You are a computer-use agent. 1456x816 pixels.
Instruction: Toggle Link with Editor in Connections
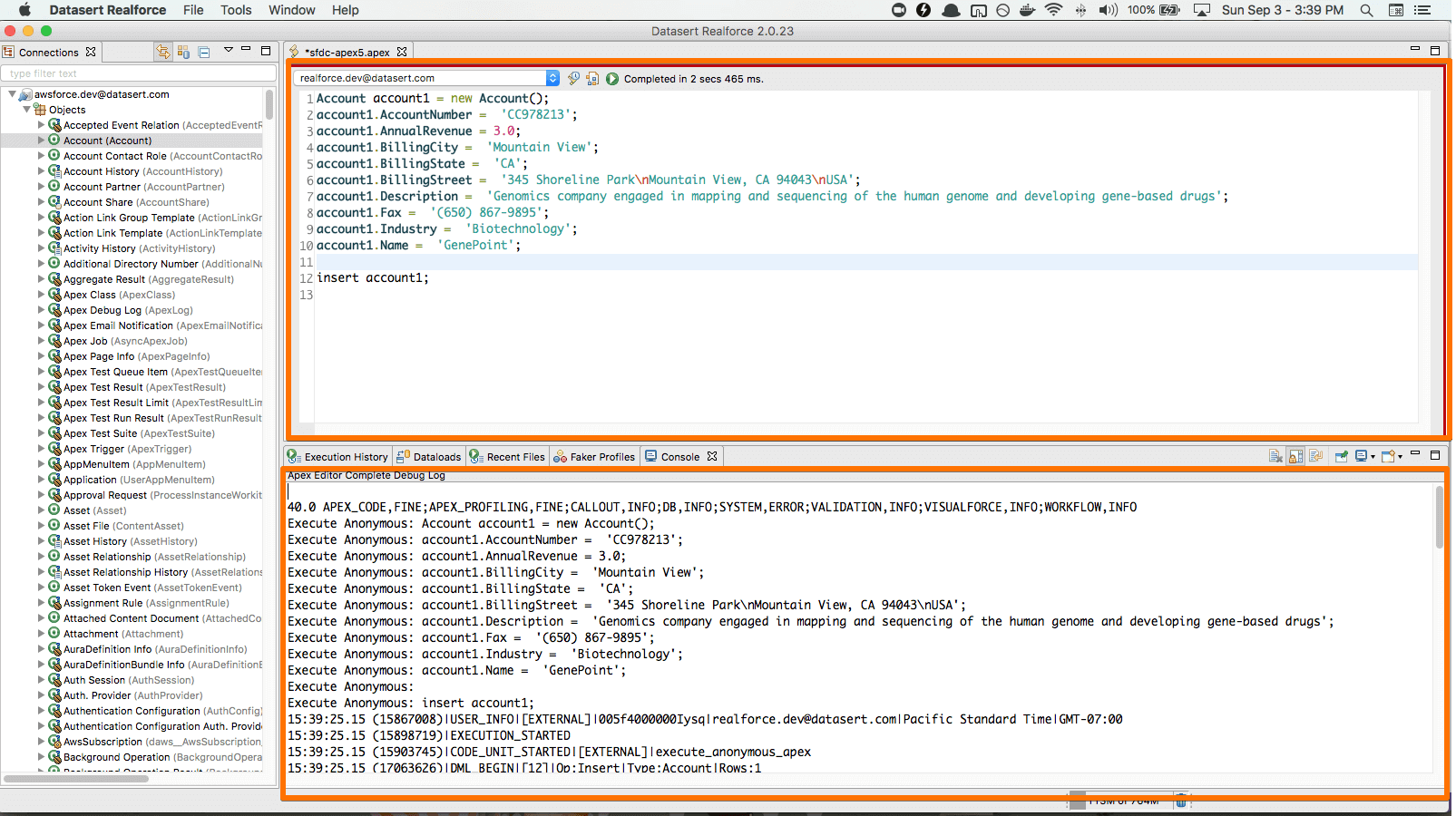click(163, 52)
